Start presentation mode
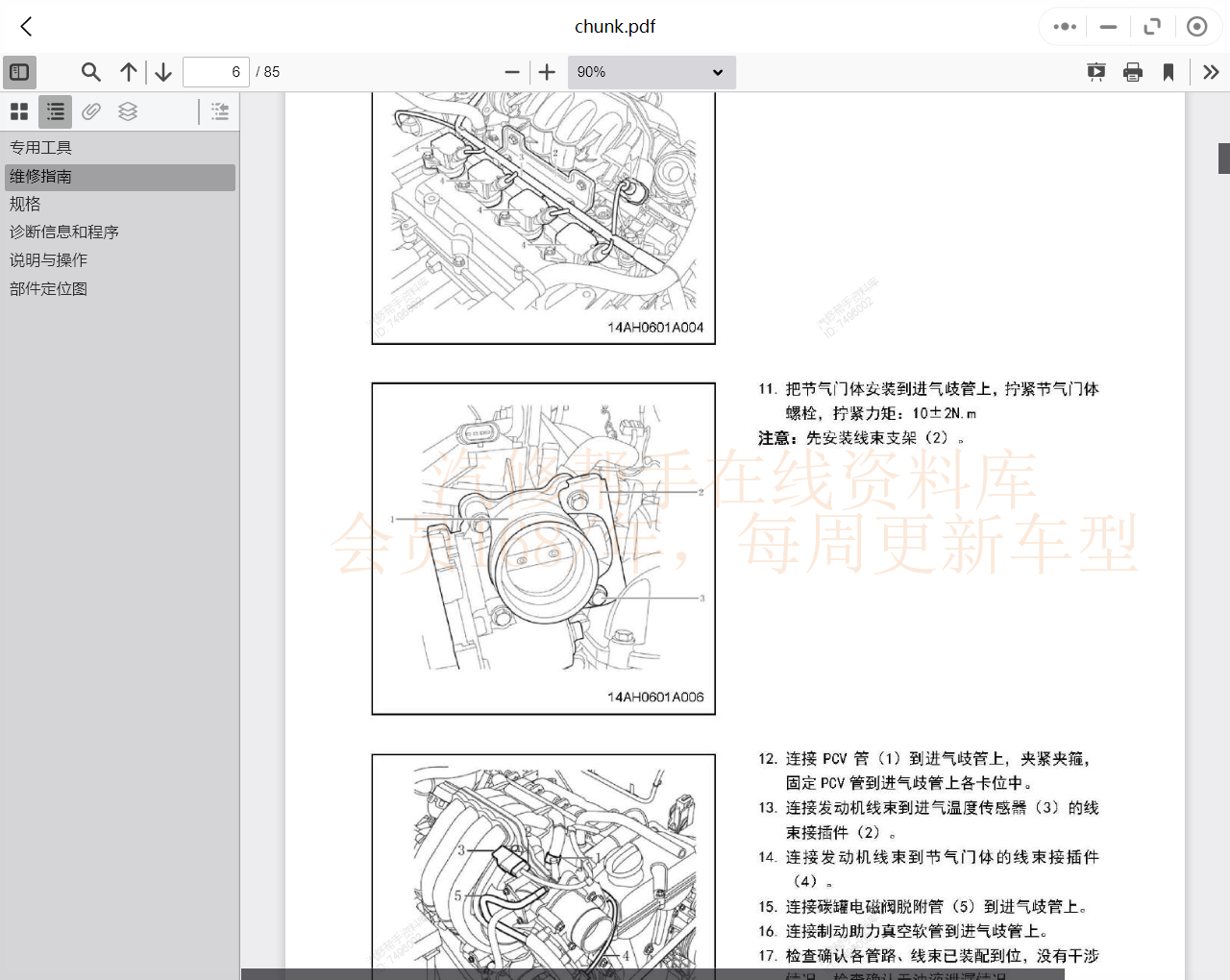The height and width of the screenshot is (980, 1230). (x=1096, y=71)
